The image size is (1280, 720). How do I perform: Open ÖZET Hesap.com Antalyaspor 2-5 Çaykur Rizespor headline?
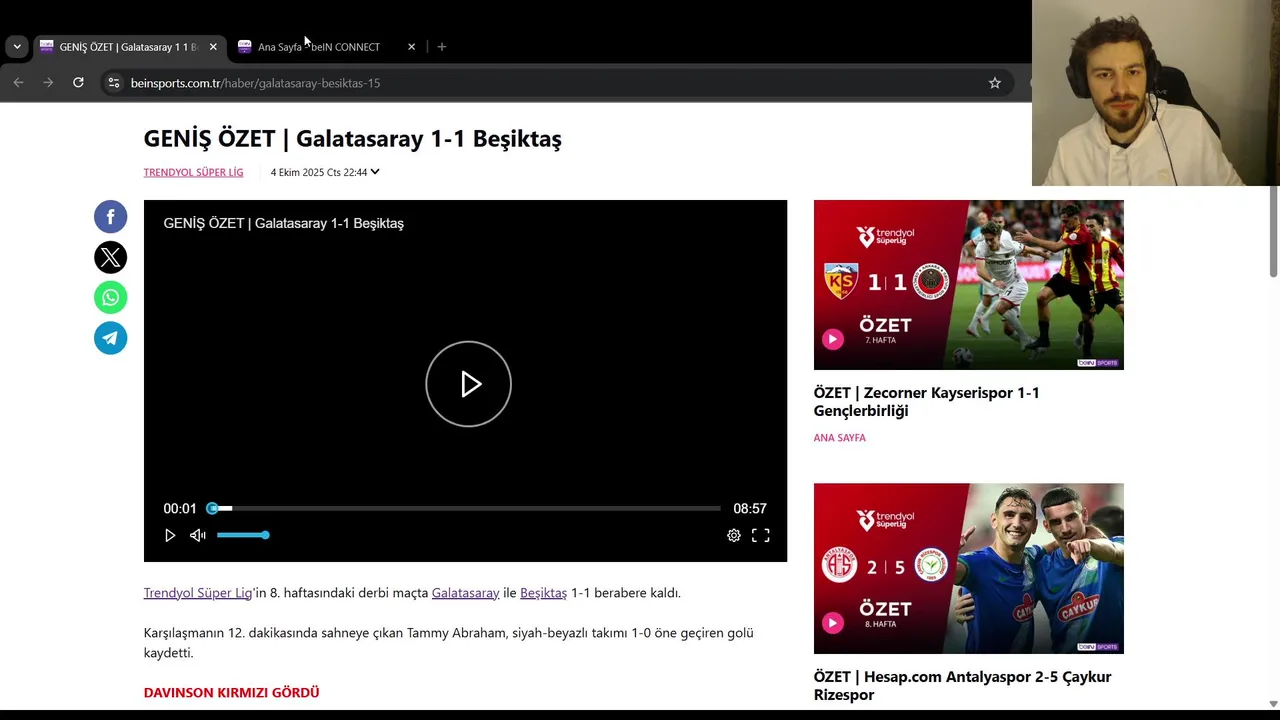pyautogui.click(x=962, y=686)
